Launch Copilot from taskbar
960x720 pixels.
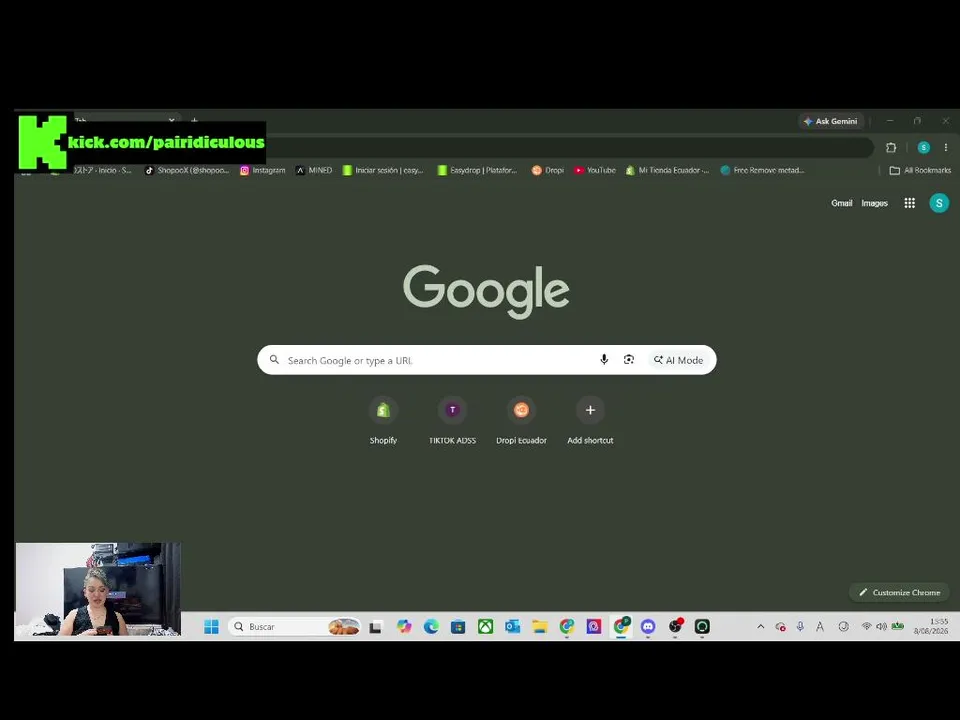(x=404, y=626)
